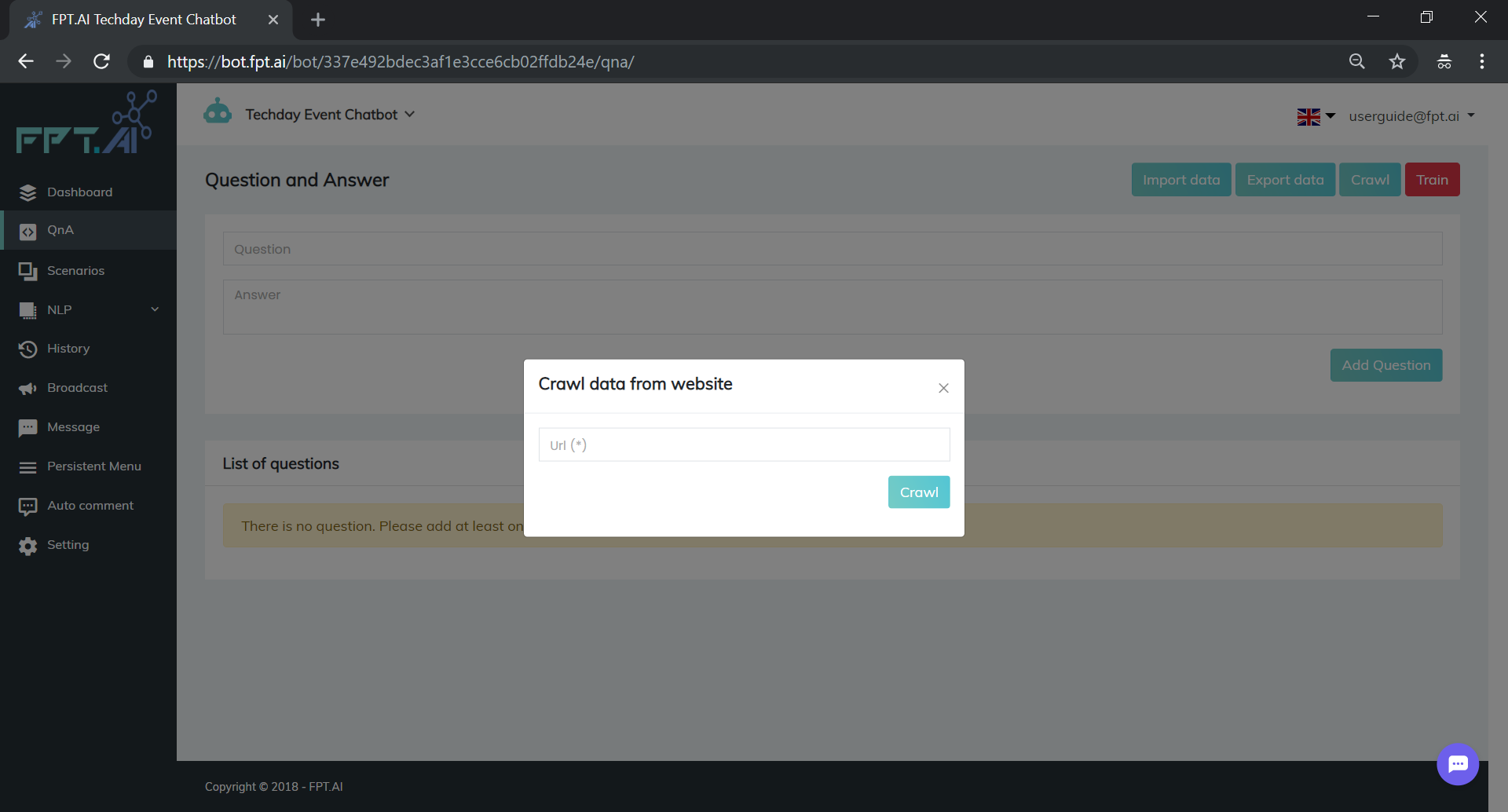Open Setting in the sidebar
1508x812 pixels.
point(88,545)
